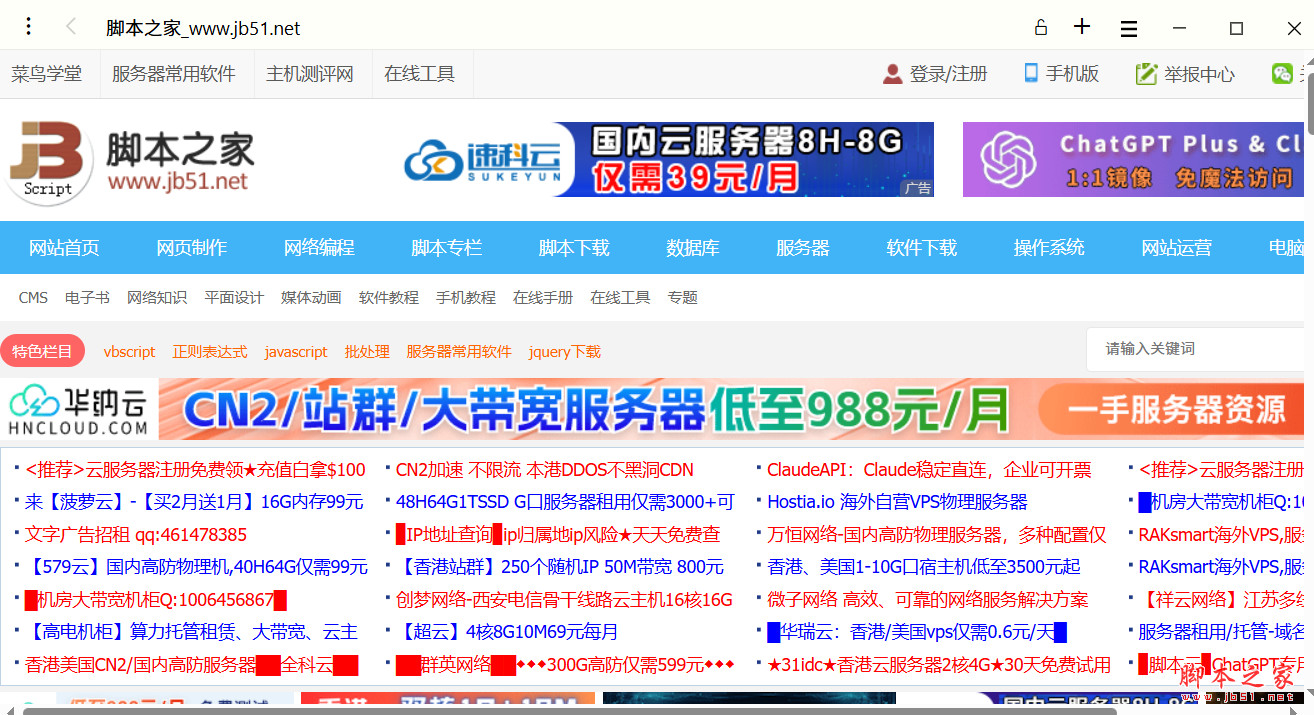Open 31idc 香港云服务器 link
Viewport: 1314px width, 715px height.
click(939, 665)
